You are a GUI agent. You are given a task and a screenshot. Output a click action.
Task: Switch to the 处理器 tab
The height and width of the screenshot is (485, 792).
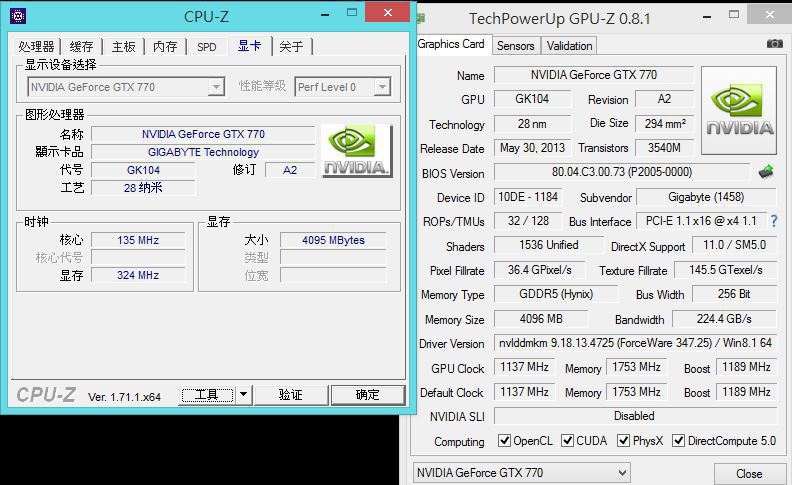36,47
